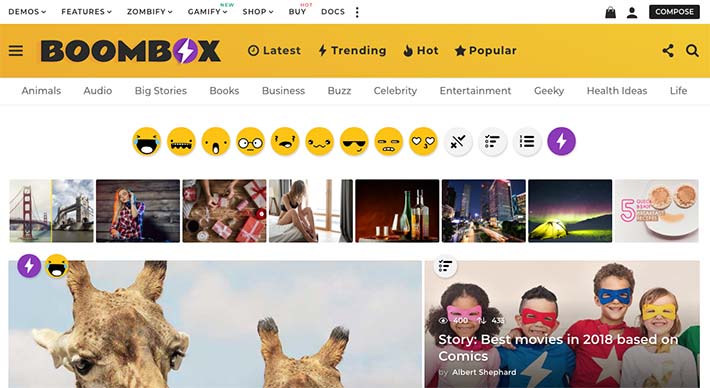Select the annoyed grimace emoji

coord(389,142)
